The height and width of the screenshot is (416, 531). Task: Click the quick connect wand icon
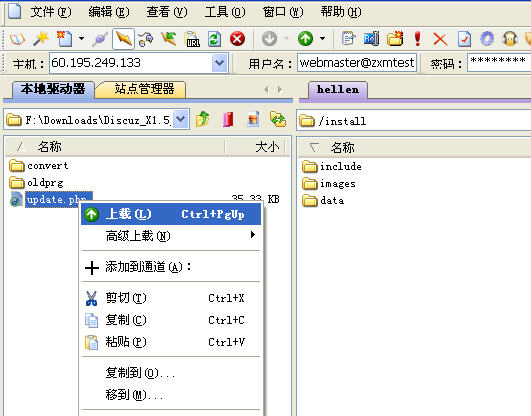click(41, 39)
